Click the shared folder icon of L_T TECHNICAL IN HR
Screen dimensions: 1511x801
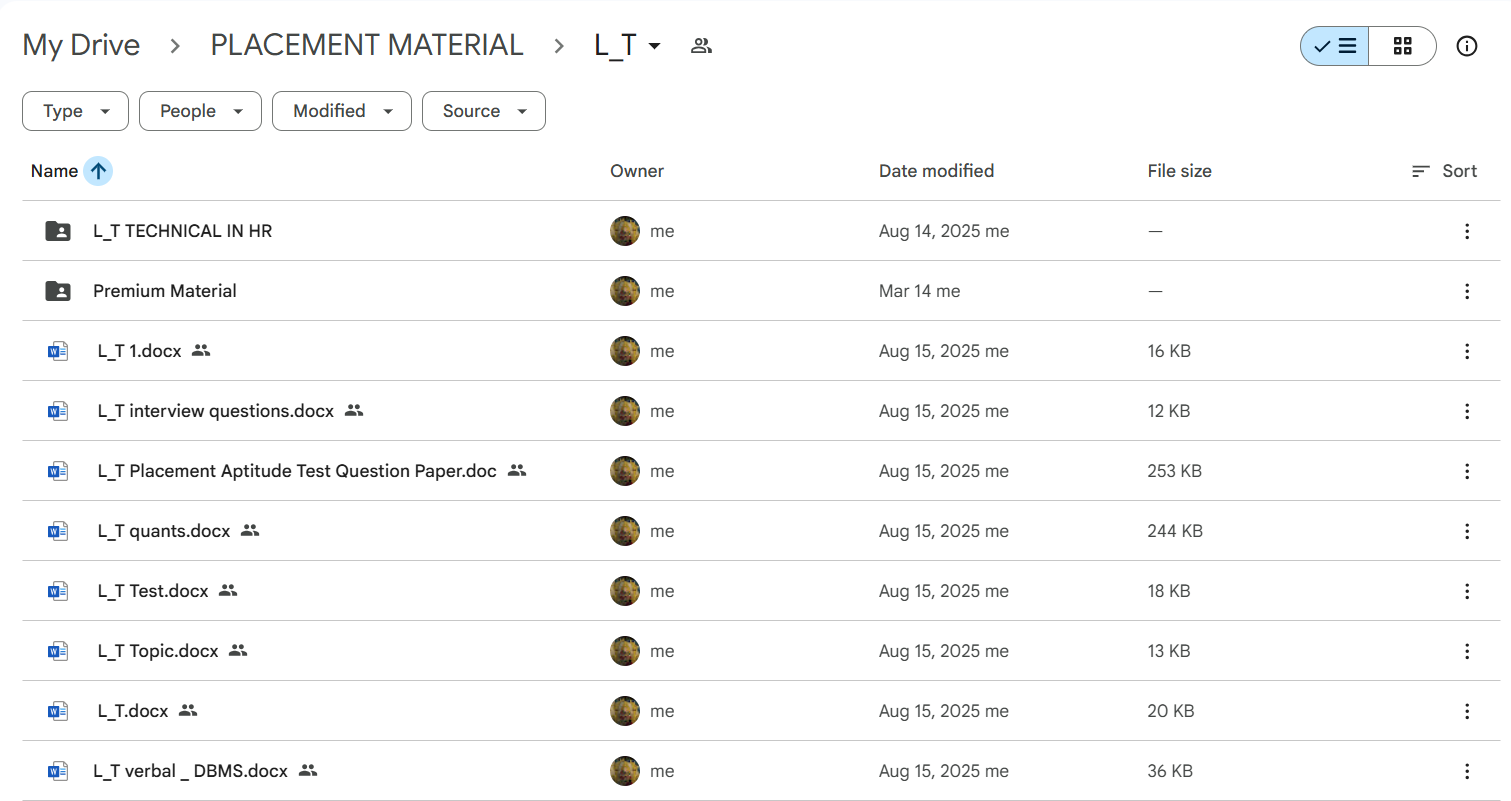click(58, 231)
